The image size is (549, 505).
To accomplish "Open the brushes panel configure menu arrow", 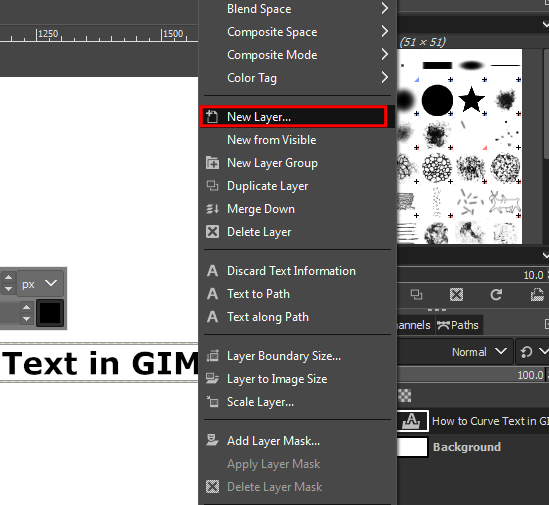I will point(545,24).
